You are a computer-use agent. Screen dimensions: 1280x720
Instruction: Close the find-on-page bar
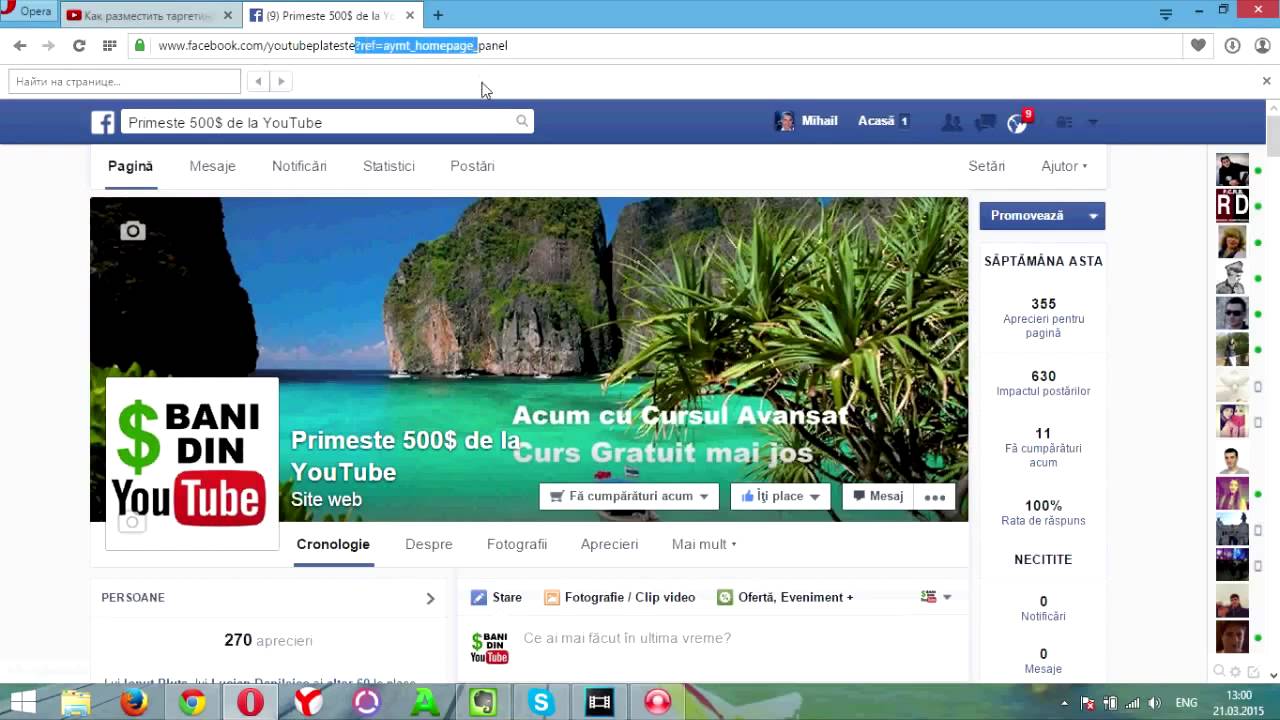(1267, 81)
